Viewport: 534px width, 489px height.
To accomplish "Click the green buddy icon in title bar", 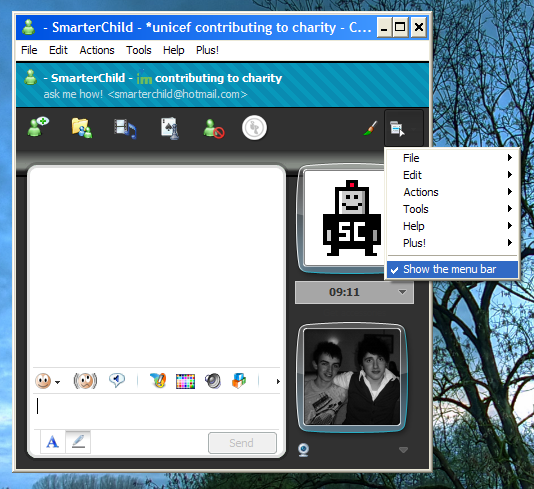I will pyautogui.click(x=29, y=27).
